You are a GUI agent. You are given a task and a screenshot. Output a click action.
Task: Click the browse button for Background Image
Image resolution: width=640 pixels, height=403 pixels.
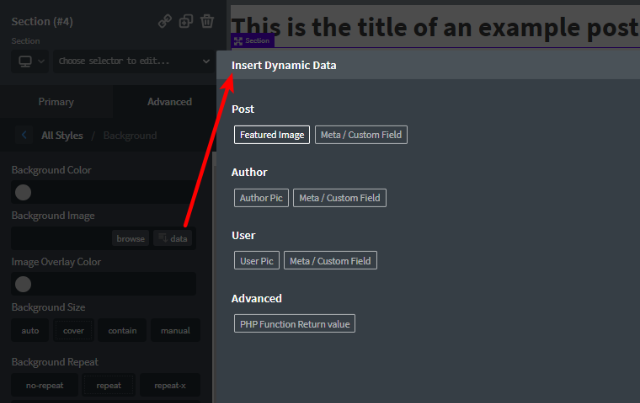pyautogui.click(x=131, y=238)
